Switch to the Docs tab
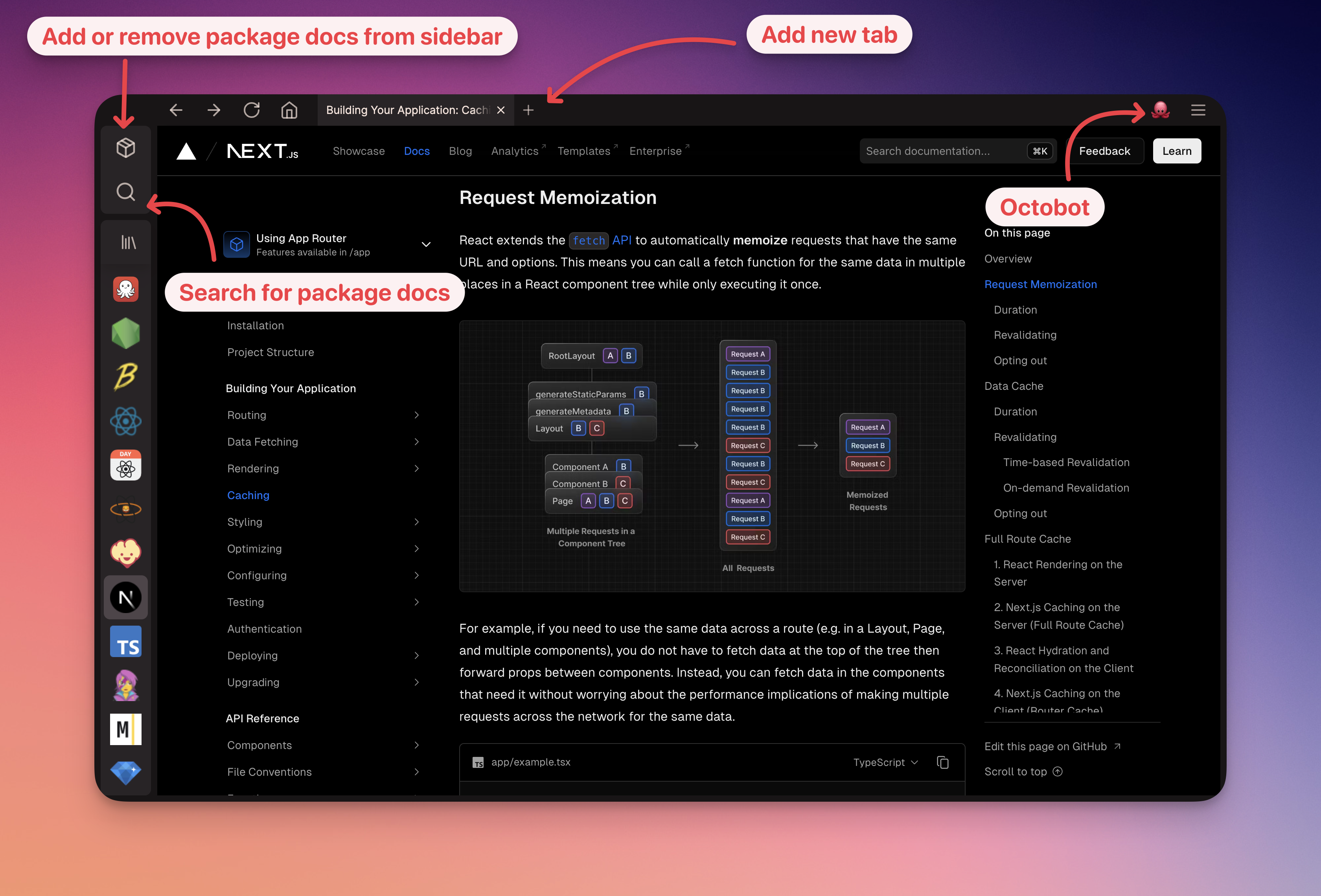Screen dimensions: 1321x896 [417, 151]
